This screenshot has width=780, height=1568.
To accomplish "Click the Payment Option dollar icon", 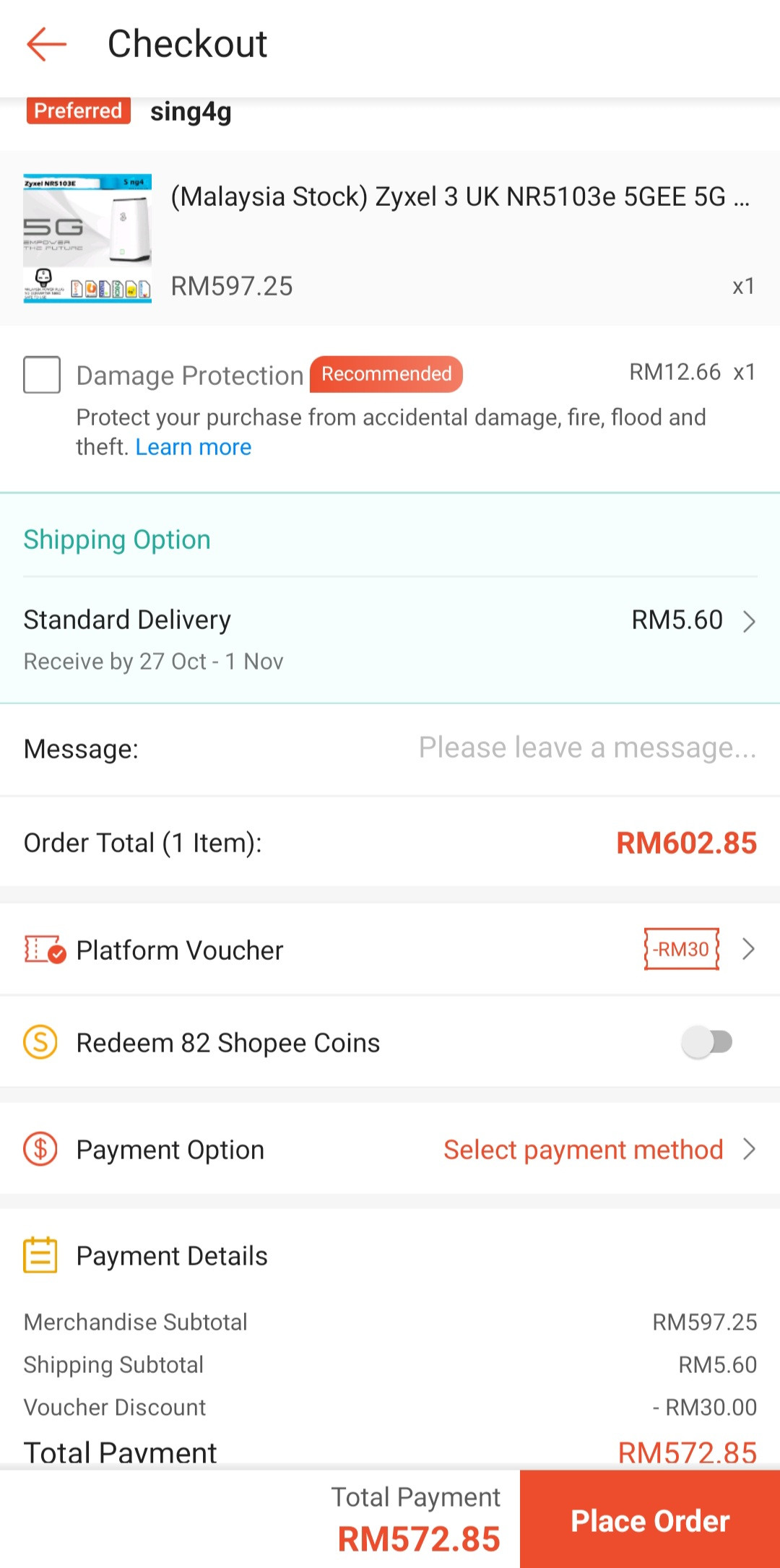I will pyautogui.click(x=40, y=1148).
